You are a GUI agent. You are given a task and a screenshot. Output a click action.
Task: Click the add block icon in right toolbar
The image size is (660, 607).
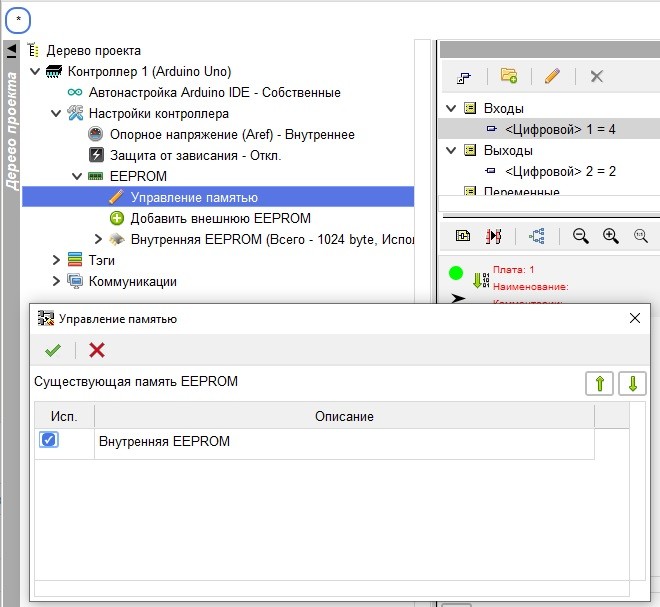pos(463,77)
